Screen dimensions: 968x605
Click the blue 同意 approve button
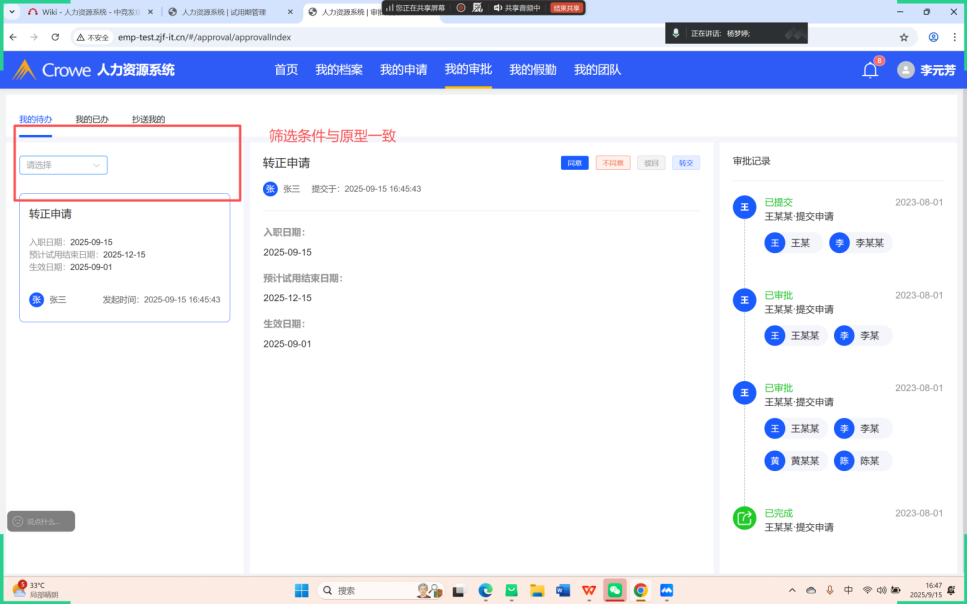click(x=574, y=163)
